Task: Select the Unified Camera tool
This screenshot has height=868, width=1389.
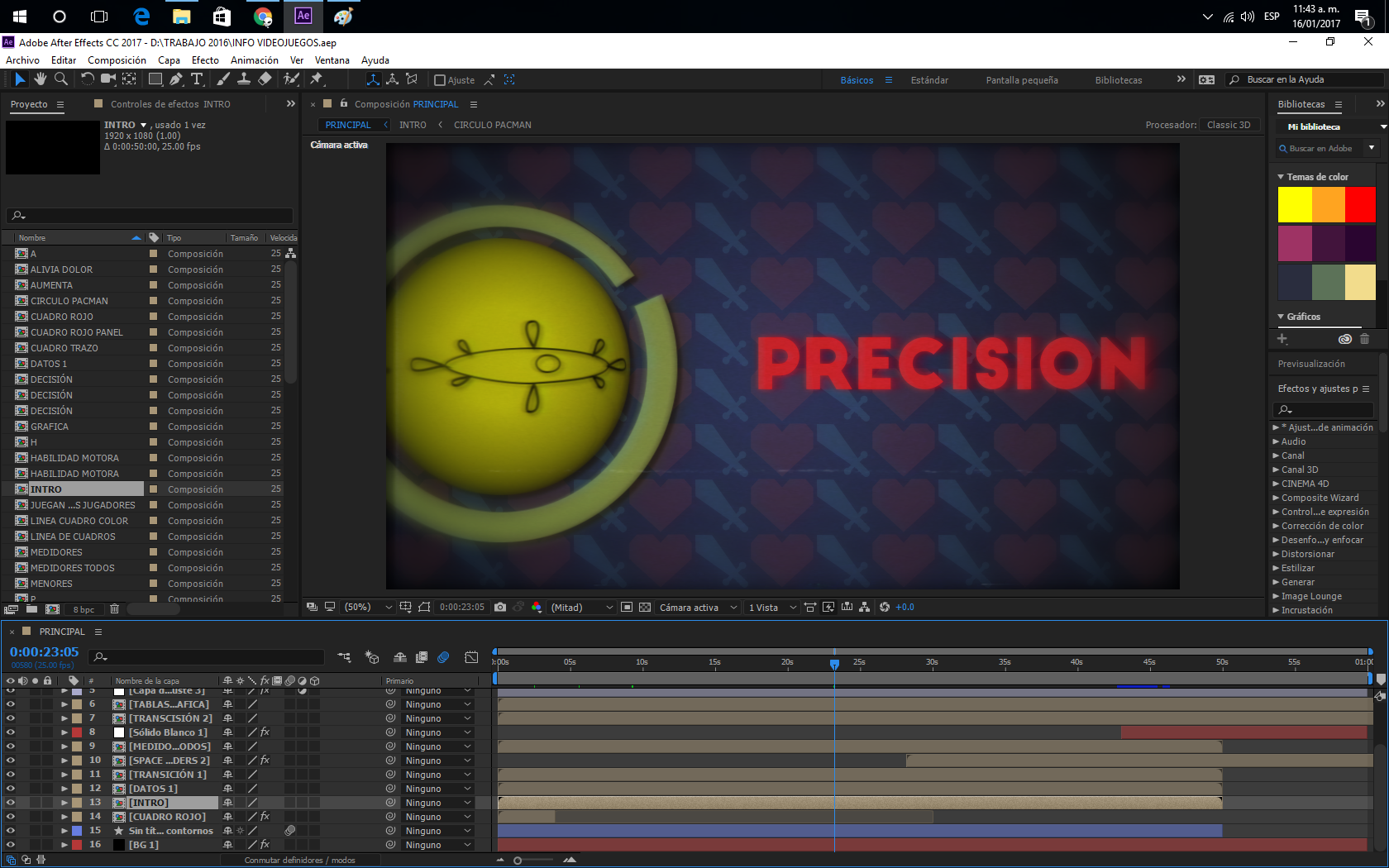Action: [x=108, y=79]
